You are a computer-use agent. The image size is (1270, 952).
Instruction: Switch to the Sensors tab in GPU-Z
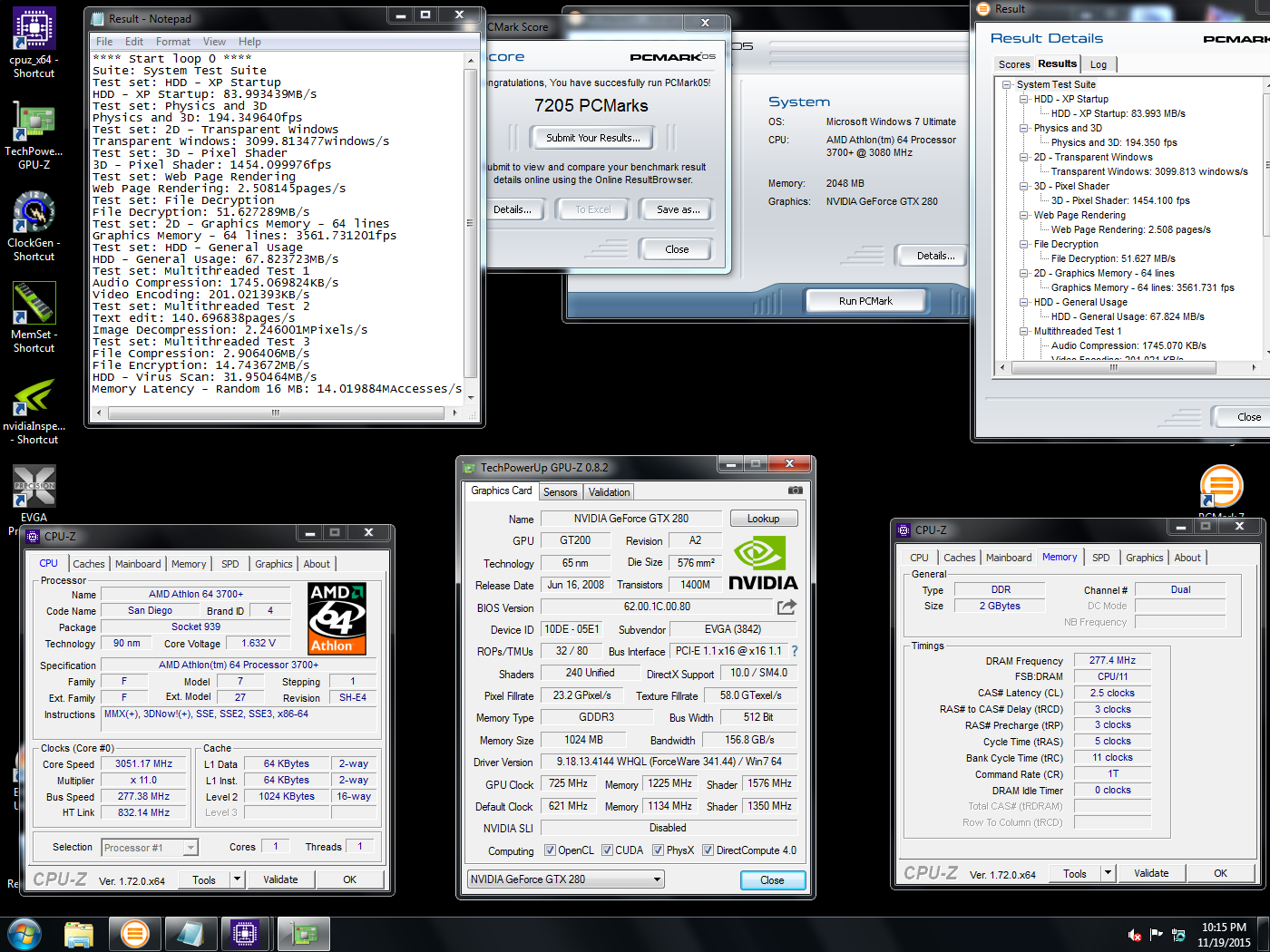point(561,492)
